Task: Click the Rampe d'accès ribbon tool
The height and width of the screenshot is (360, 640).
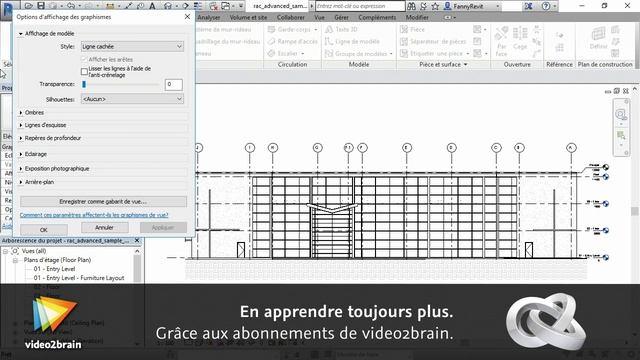Action: pos(292,41)
